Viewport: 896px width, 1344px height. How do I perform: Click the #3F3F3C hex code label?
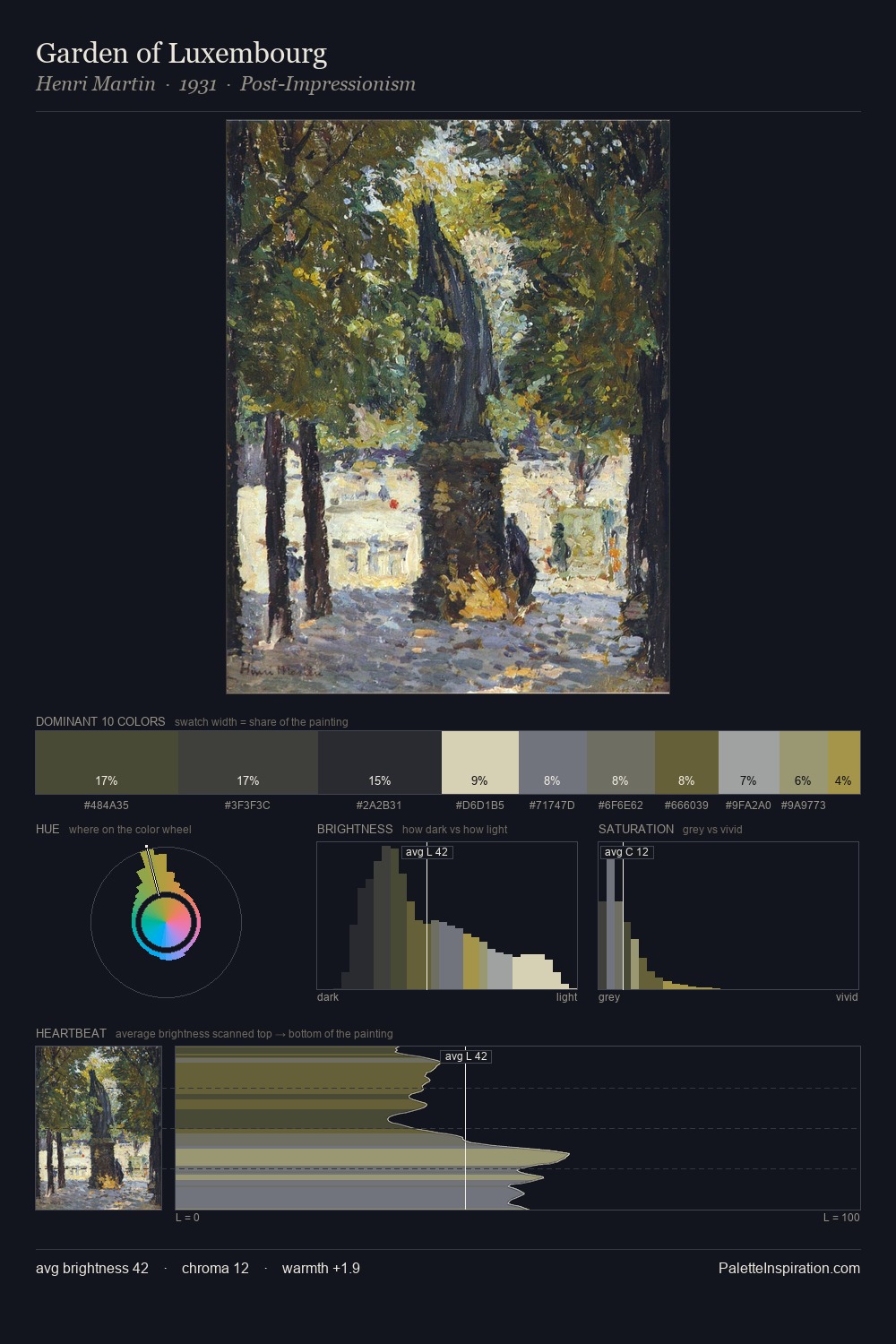[247, 806]
